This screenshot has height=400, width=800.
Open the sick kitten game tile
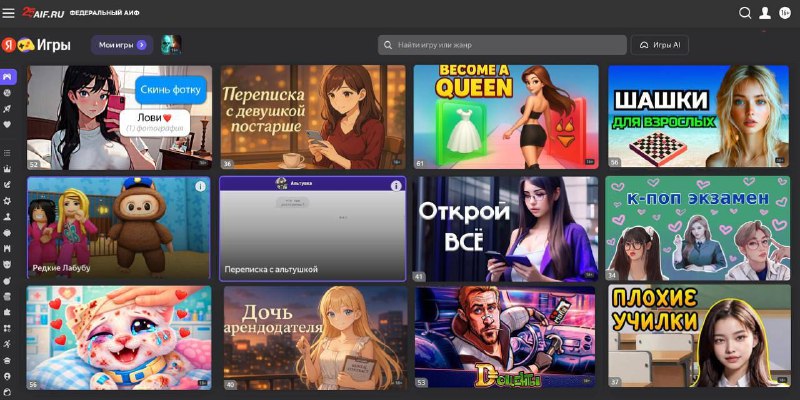(119, 338)
